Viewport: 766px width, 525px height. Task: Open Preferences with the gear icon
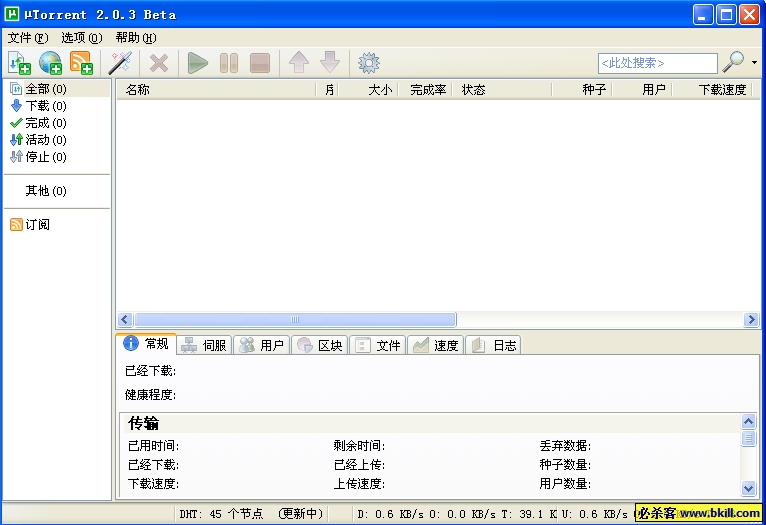point(369,63)
